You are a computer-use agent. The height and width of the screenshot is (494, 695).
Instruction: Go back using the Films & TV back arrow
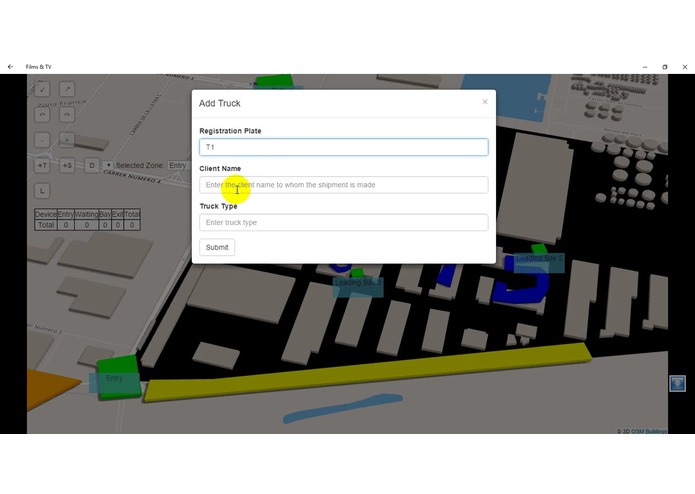click(10, 67)
